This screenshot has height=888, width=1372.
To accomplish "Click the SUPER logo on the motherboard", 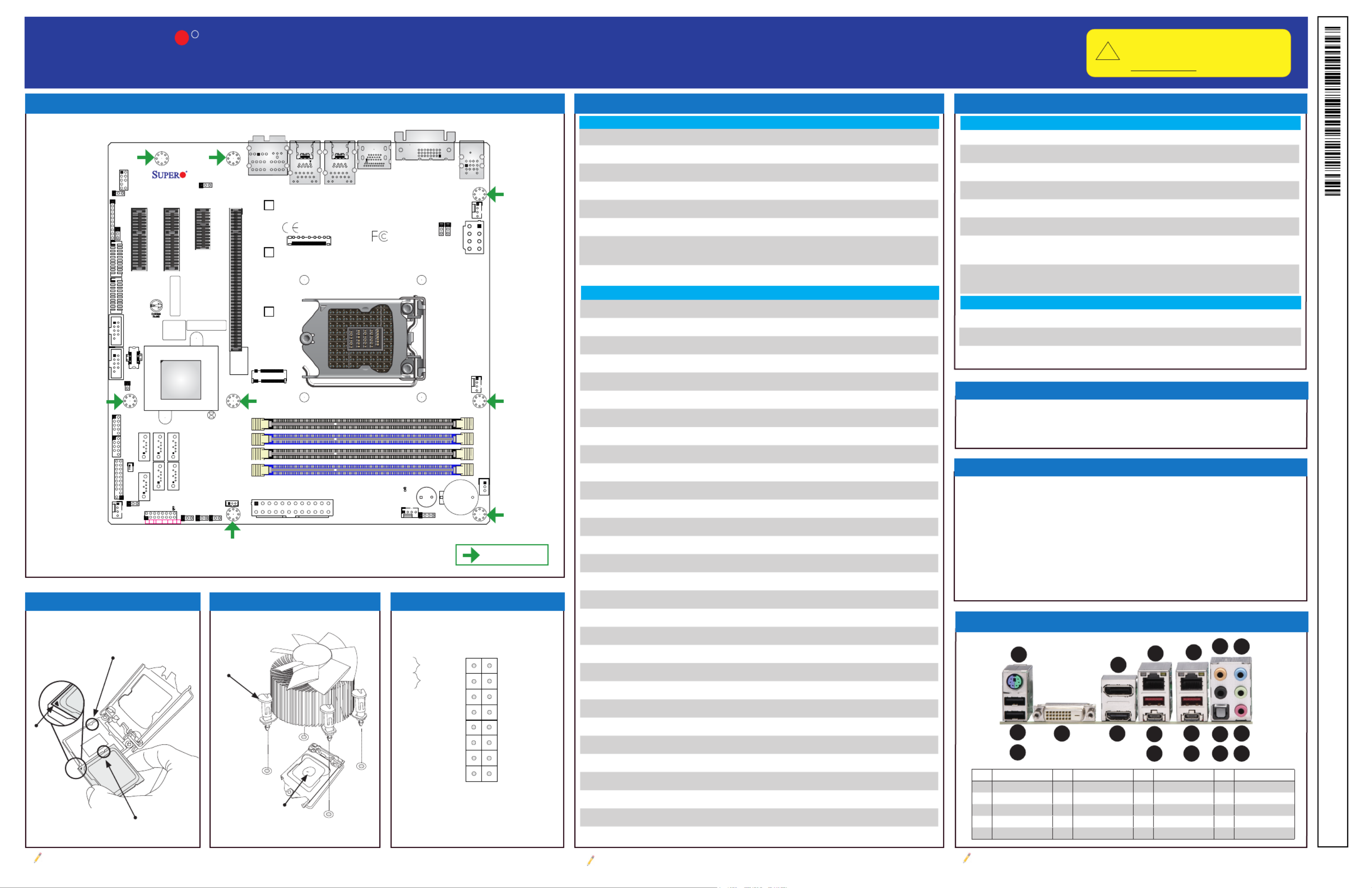I will point(169,175).
